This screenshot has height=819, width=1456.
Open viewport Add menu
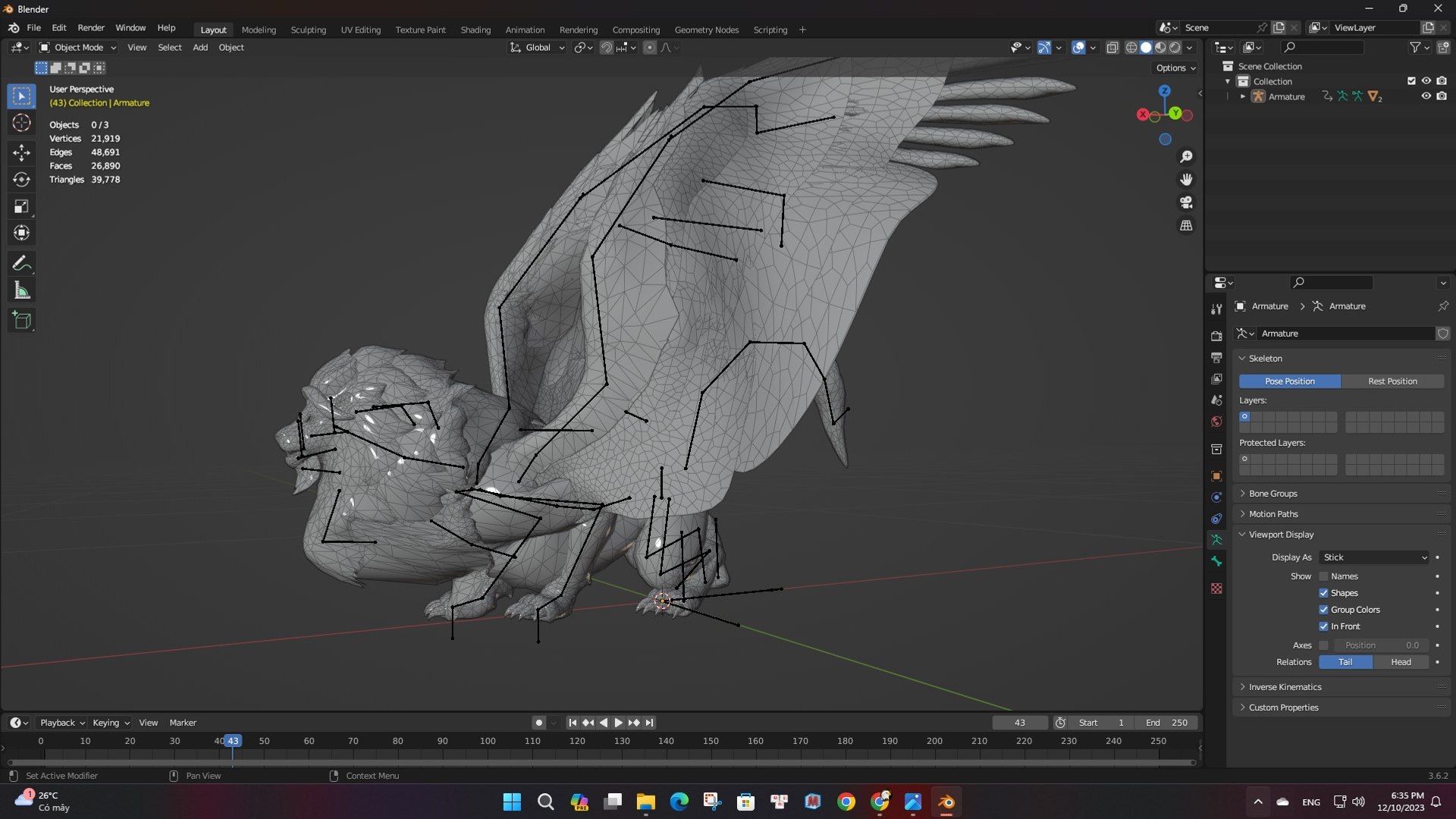coord(200,47)
